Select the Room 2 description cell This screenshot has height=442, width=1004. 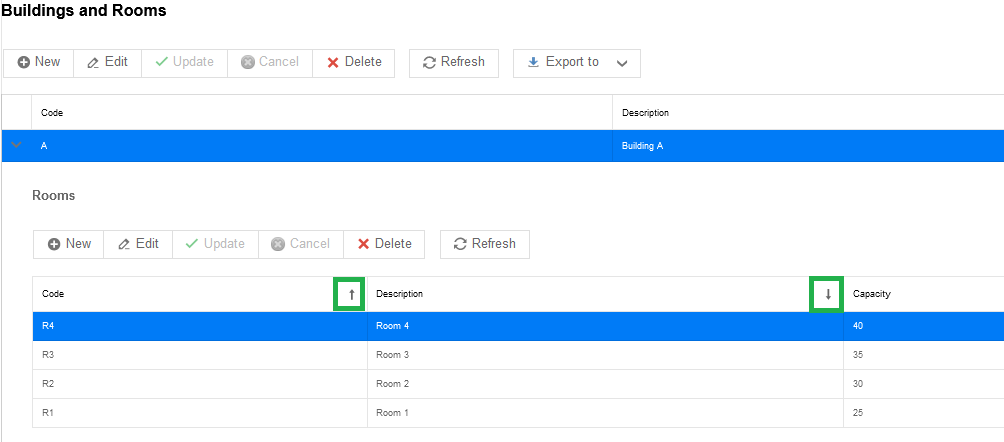coord(605,384)
